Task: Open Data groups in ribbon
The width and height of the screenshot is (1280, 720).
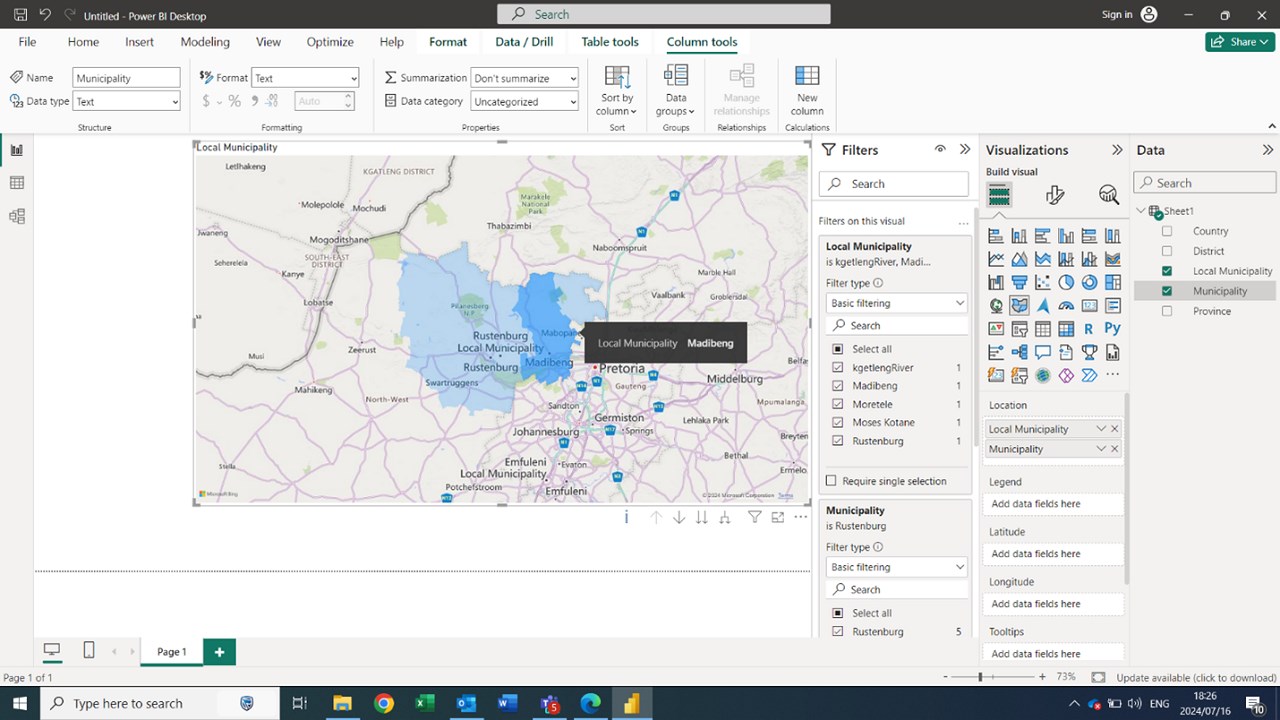Action: click(x=676, y=90)
